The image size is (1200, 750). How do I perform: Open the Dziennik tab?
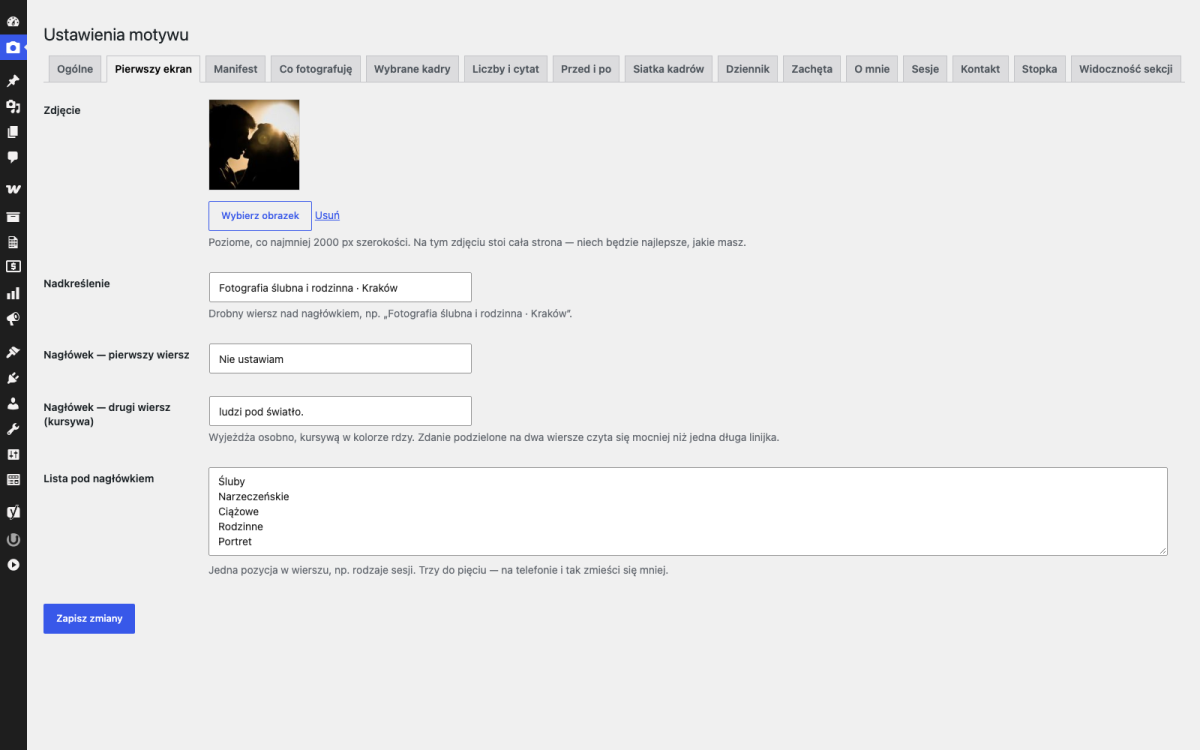tap(747, 69)
